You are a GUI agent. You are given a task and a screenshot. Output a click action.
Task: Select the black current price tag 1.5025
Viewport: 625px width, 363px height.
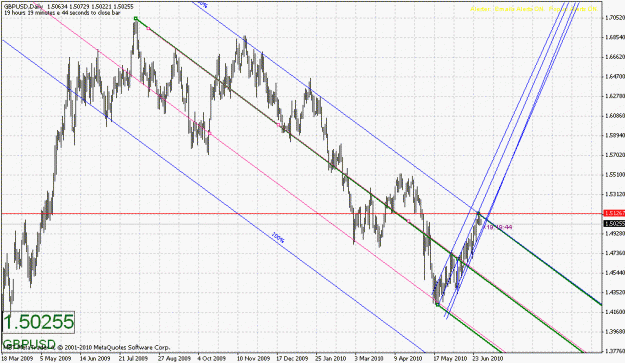point(614,224)
